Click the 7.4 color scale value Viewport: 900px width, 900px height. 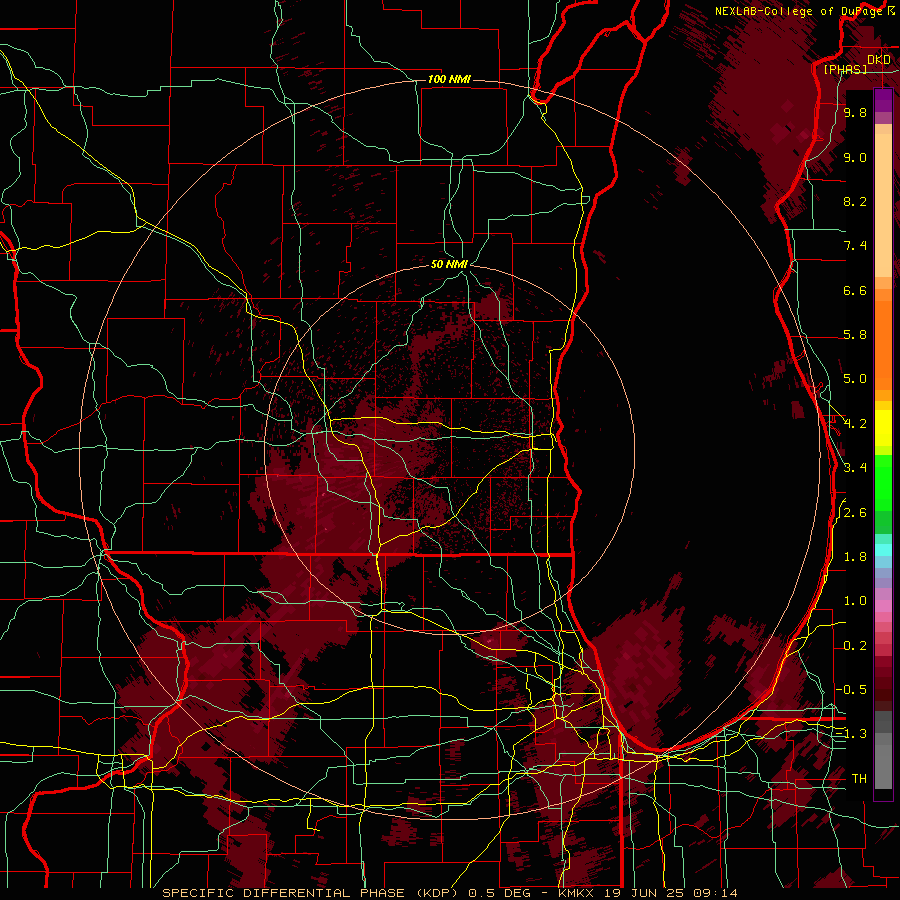point(855,246)
